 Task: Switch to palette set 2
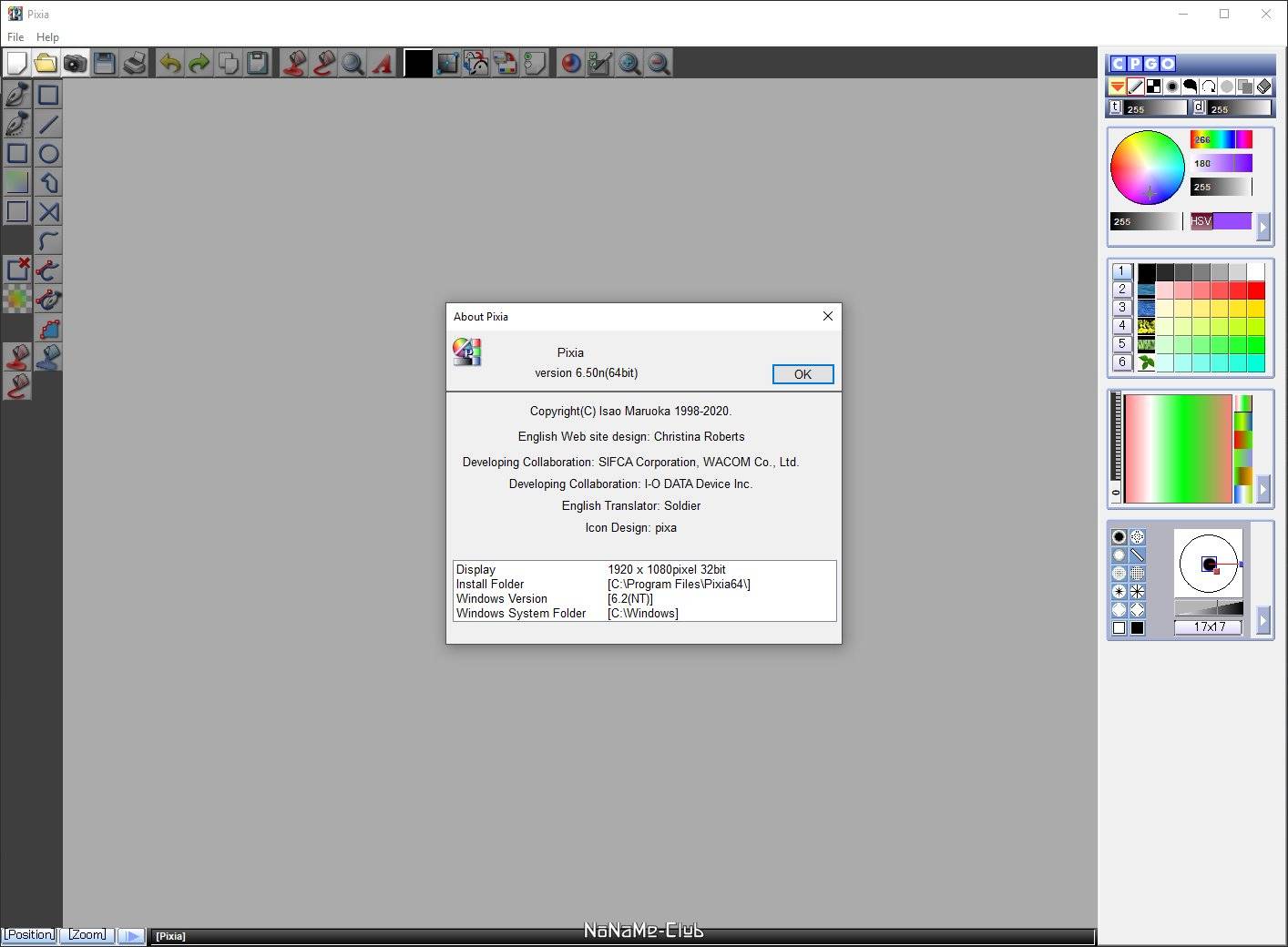point(1122,290)
